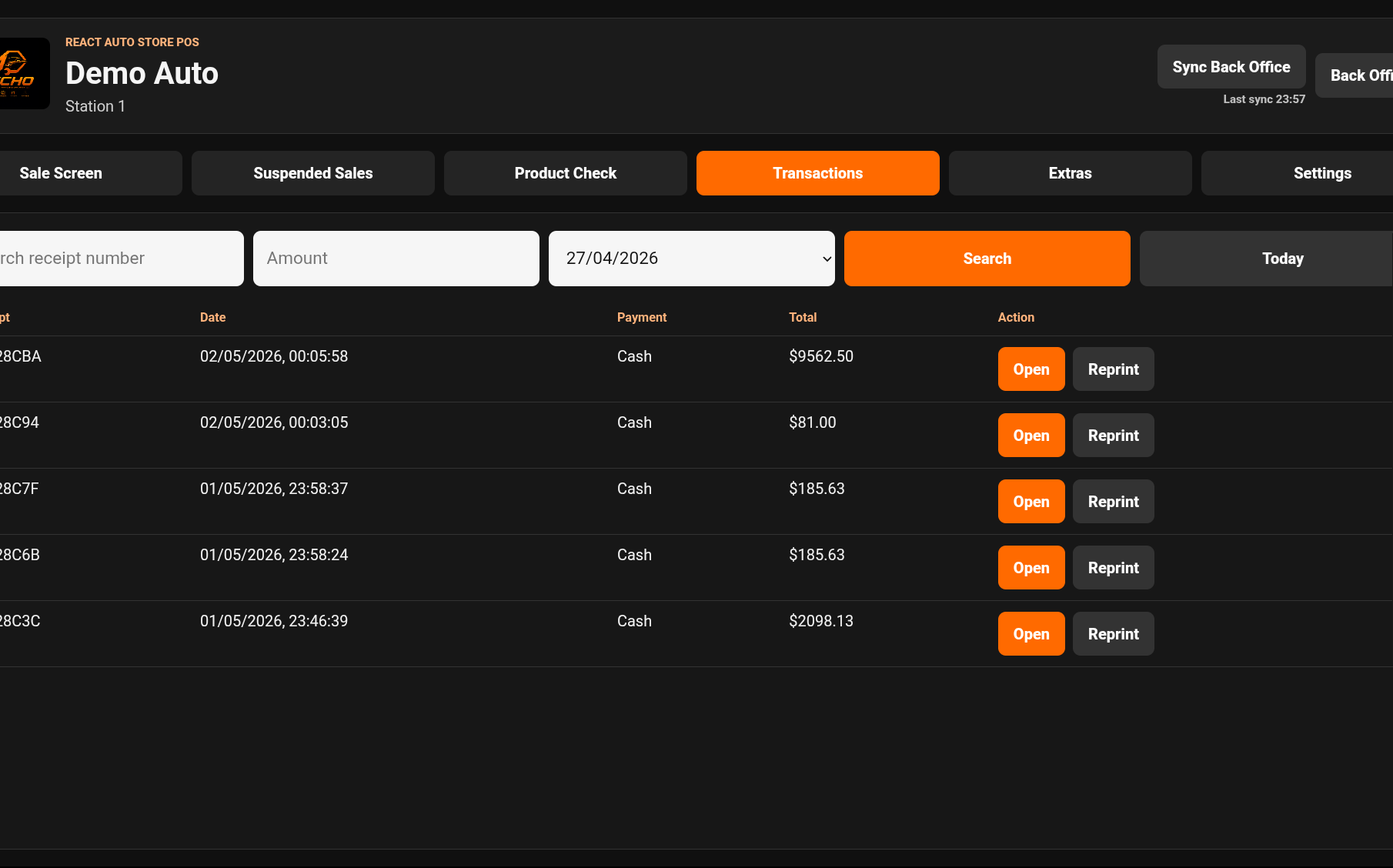
Task: Click receipt number ending 8C3C
Action: (20, 621)
